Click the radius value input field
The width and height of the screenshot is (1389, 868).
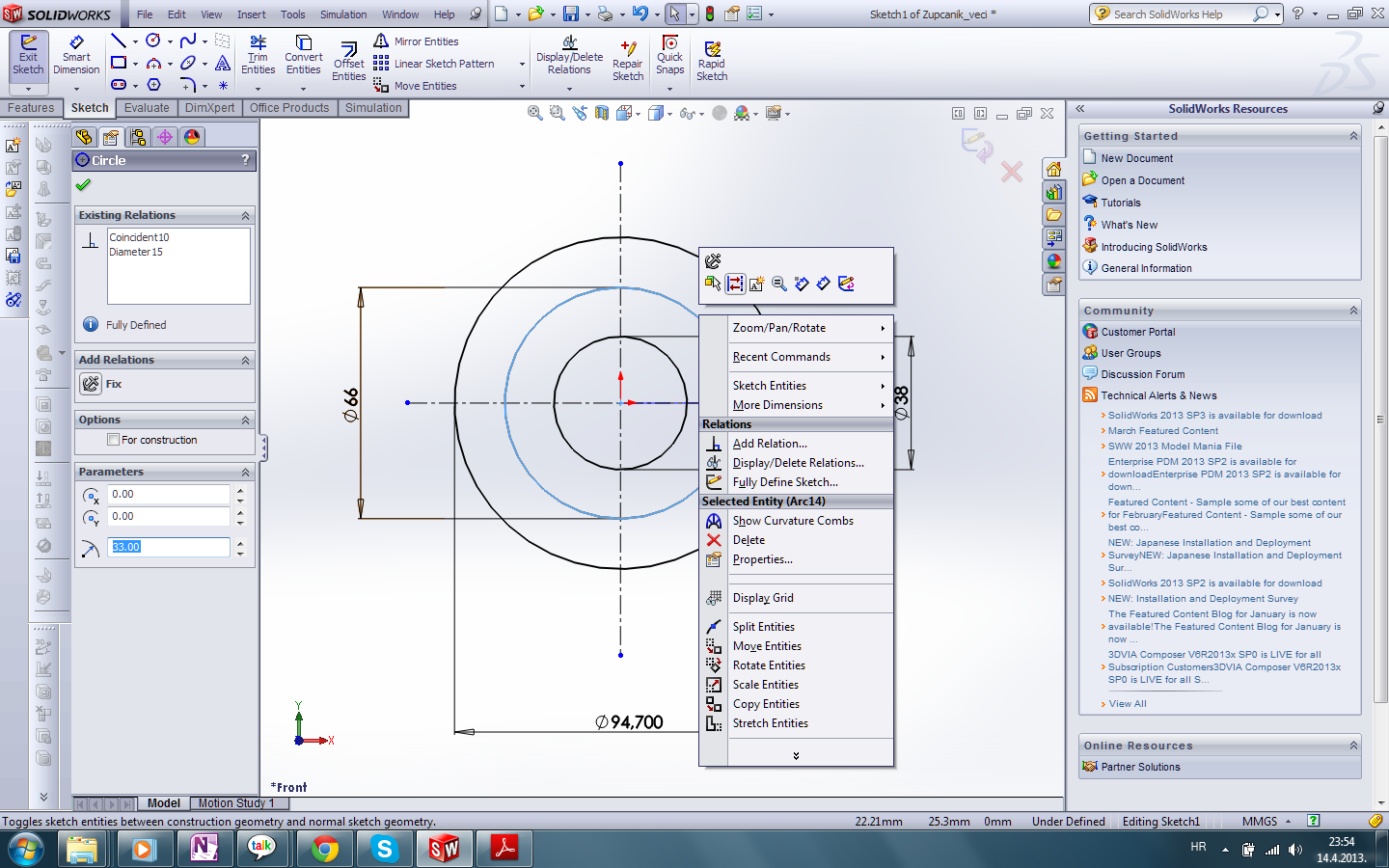[x=170, y=547]
